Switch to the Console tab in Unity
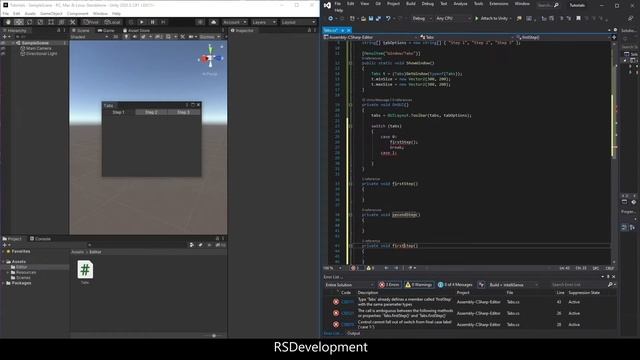The width and height of the screenshot is (640, 360). click(x=40, y=239)
